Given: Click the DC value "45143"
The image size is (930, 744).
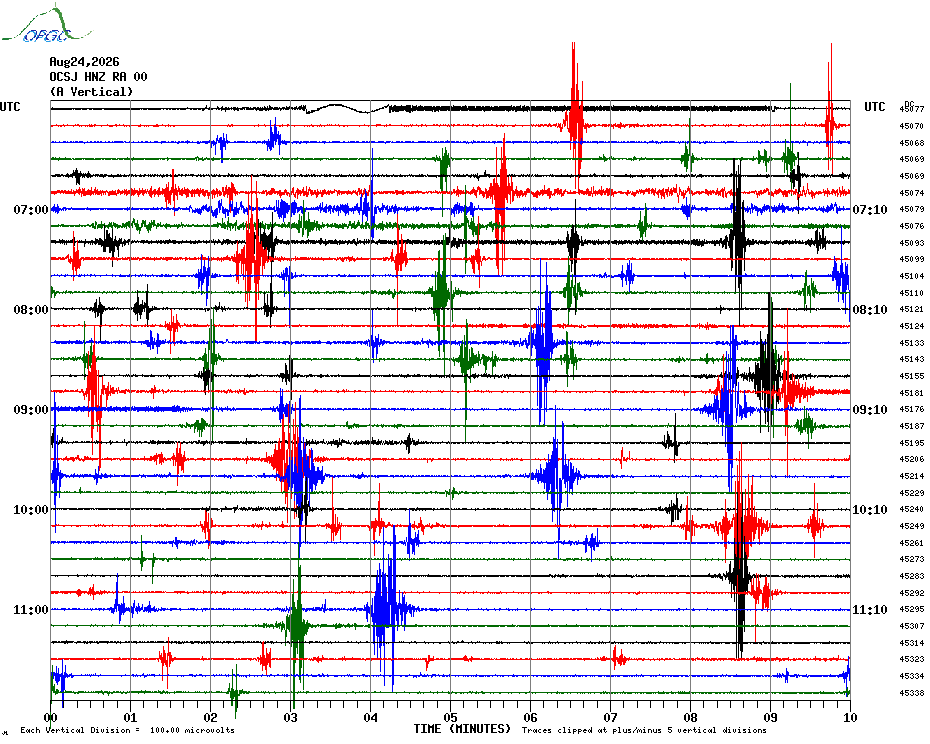Looking at the screenshot, I should 912,359.
